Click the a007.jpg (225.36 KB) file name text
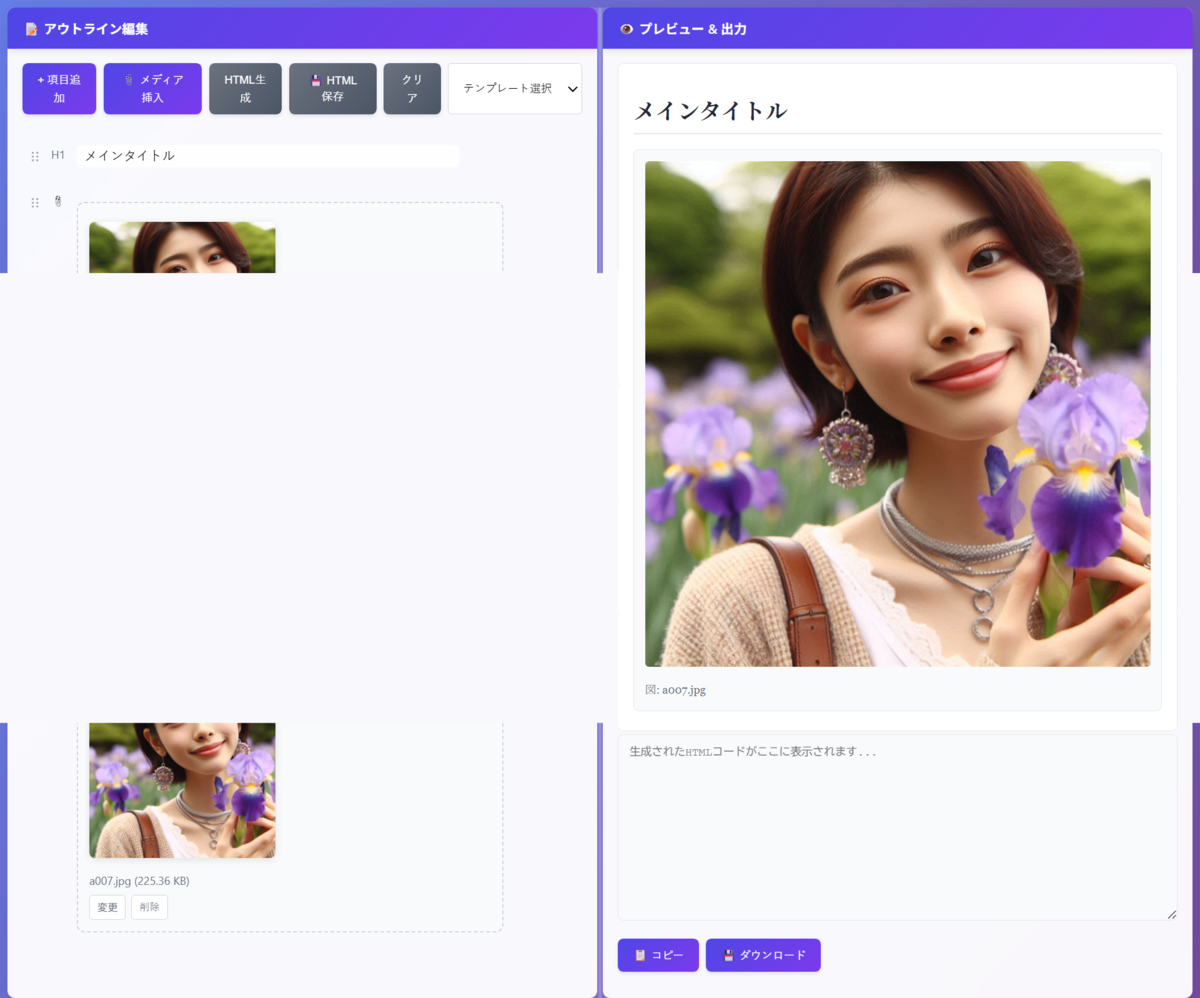 (139, 881)
